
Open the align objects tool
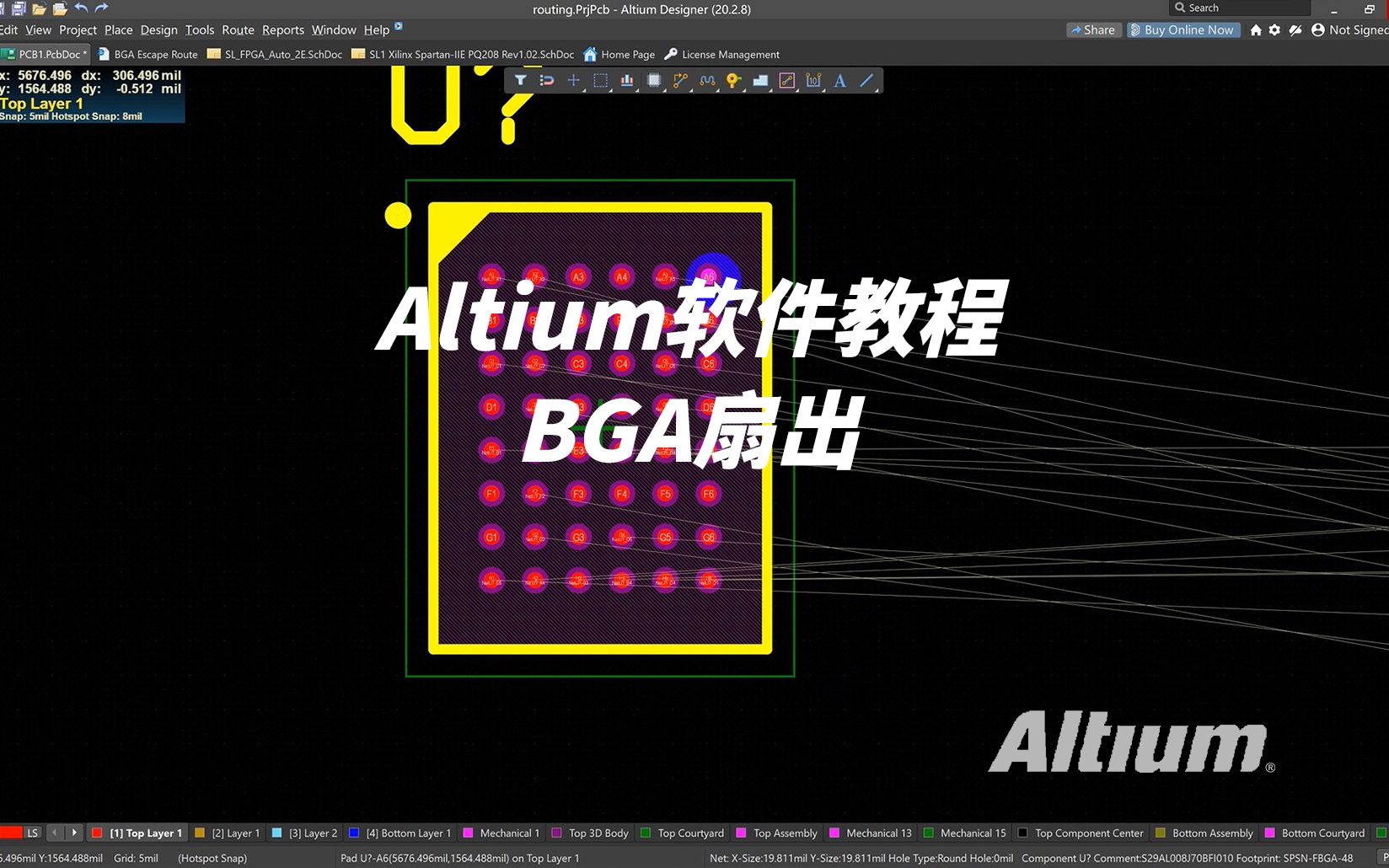point(627,81)
